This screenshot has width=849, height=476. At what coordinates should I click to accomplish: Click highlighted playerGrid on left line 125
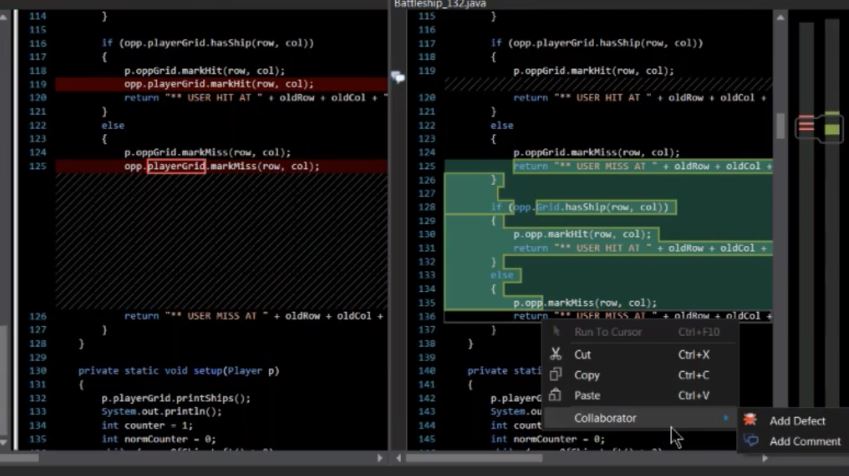tap(176, 166)
